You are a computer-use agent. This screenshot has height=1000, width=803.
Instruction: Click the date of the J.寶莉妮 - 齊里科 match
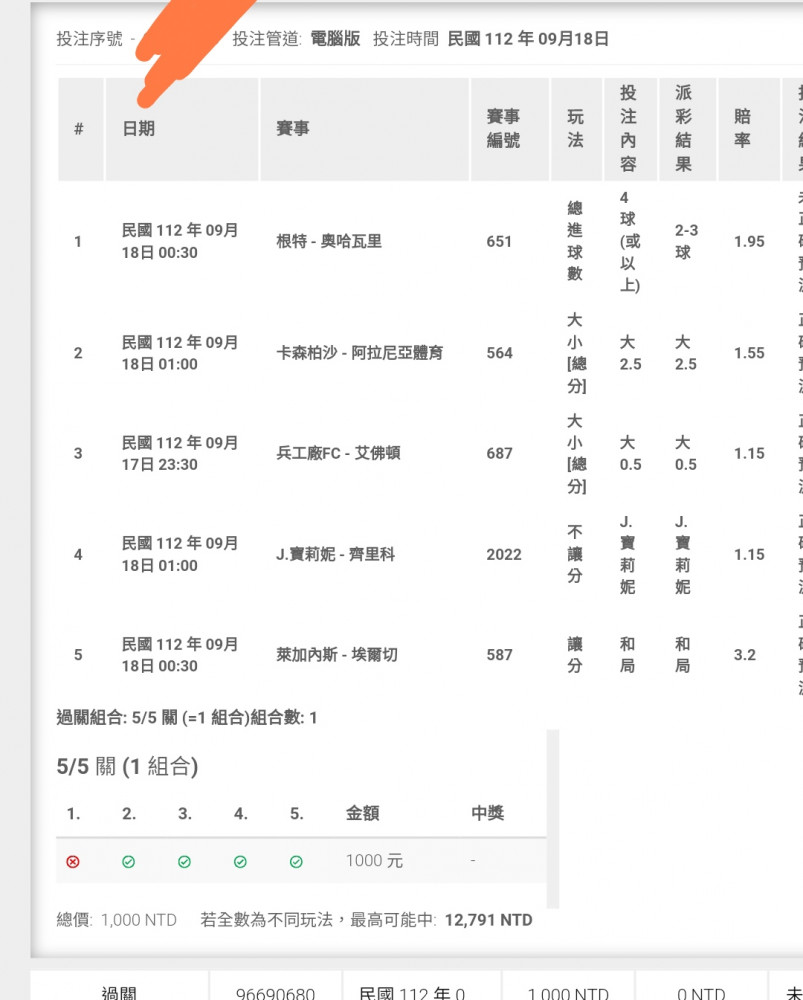pos(180,554)
